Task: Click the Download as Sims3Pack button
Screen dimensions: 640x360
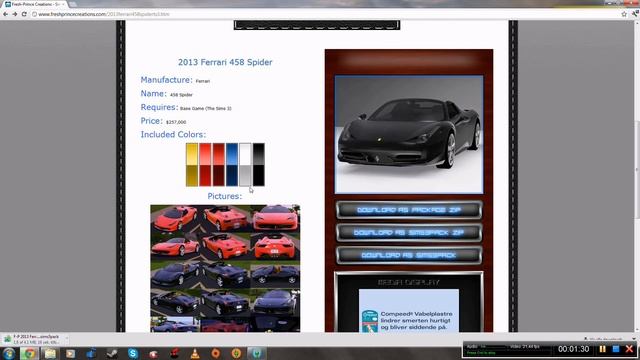Action: click(x=409, y=255)
